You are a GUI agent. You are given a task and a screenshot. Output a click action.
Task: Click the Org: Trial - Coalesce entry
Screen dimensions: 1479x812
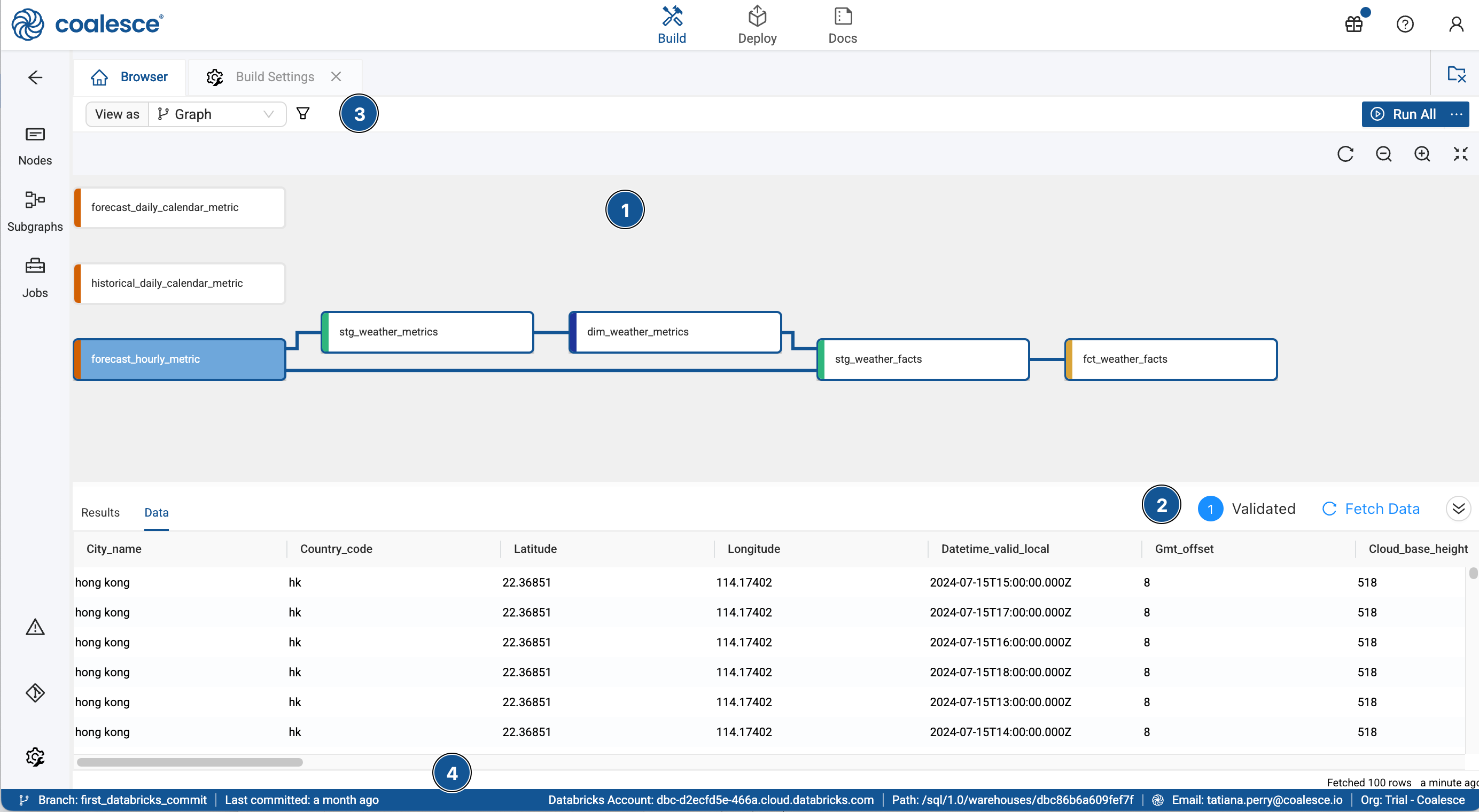[1412, 800]
